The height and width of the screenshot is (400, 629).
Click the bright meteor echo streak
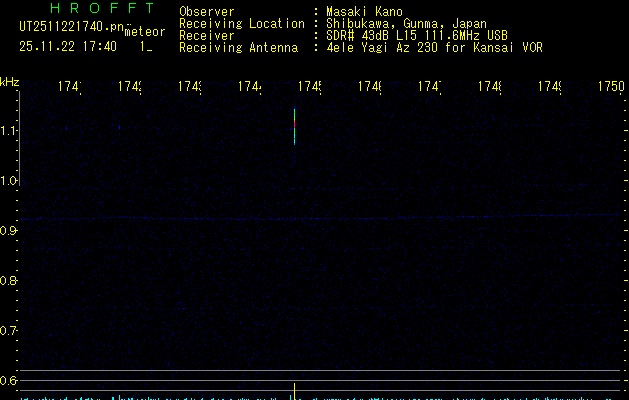click(294, 126)
